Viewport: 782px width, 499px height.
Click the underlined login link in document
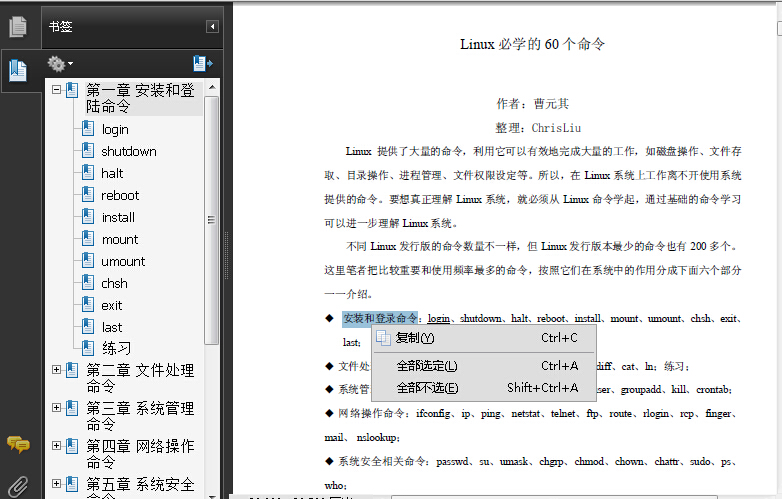[439, 319]
